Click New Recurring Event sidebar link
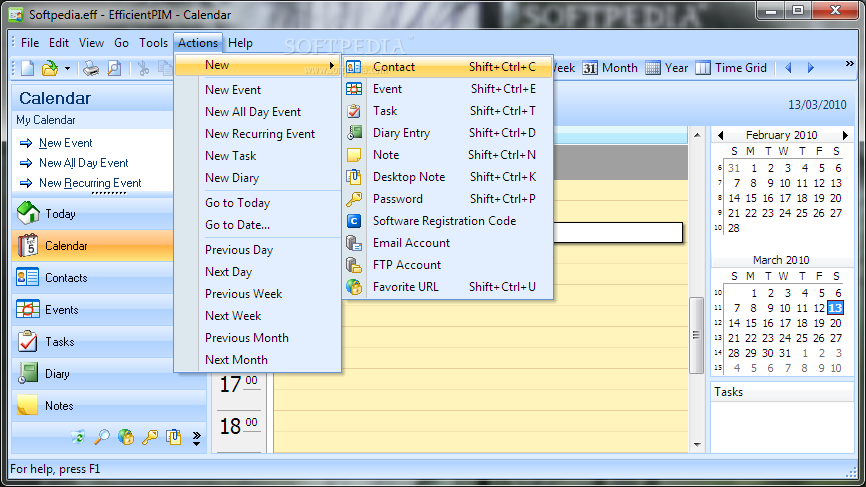 click(x=90, y=183)
